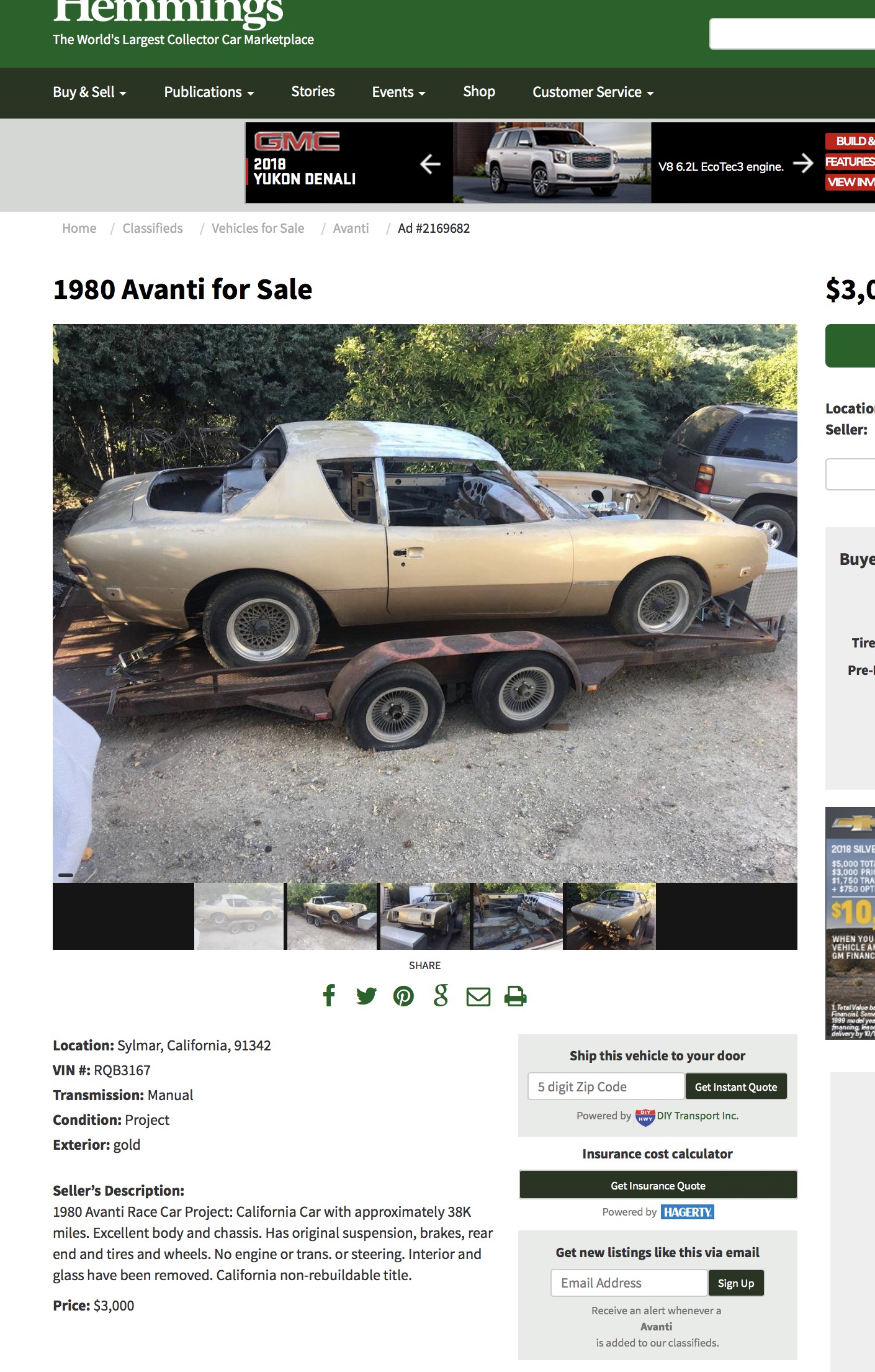Click Get Instant Quote button

click(x=736, y=1086)
